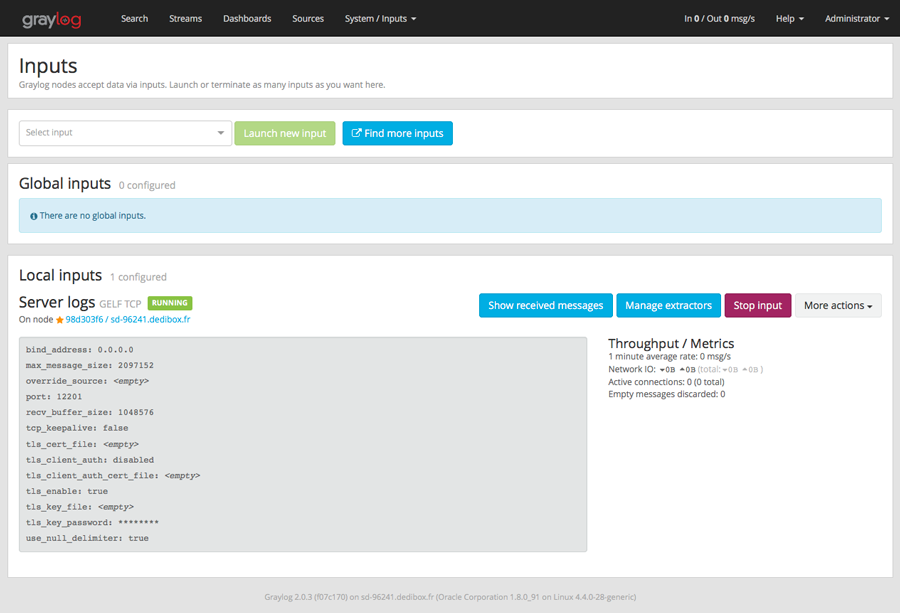Click 'tls_cert_file: <empty>' line
900x613 pixels.
[82, 444]
